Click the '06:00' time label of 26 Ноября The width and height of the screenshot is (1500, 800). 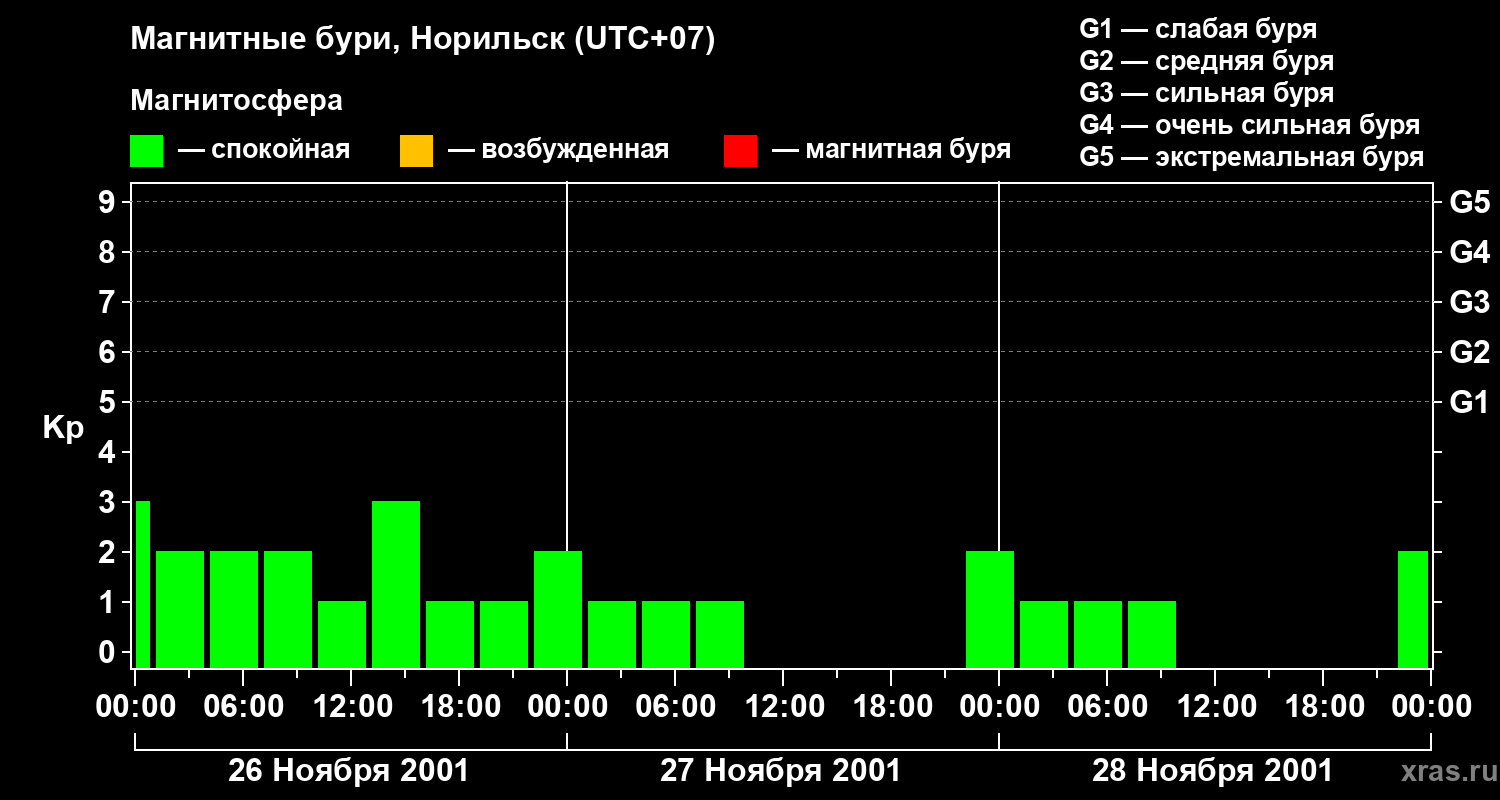tap(243, 706)
